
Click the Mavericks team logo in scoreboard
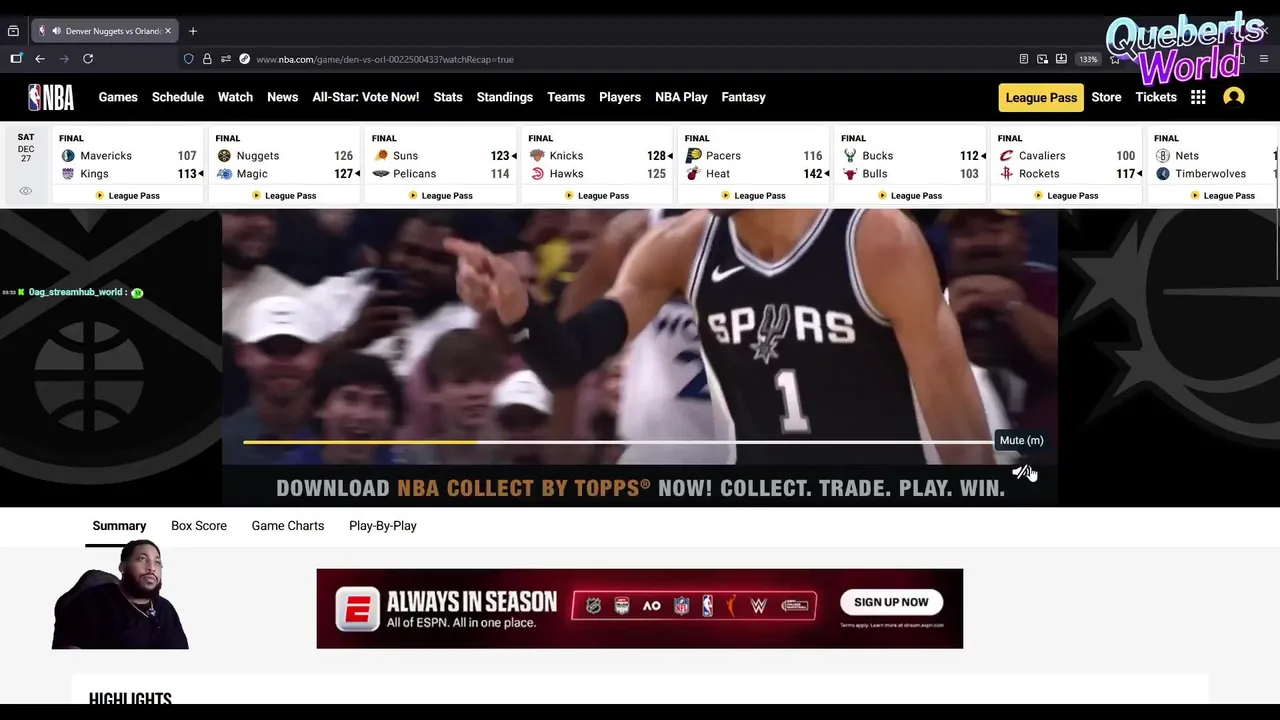[x=68, y=156]
